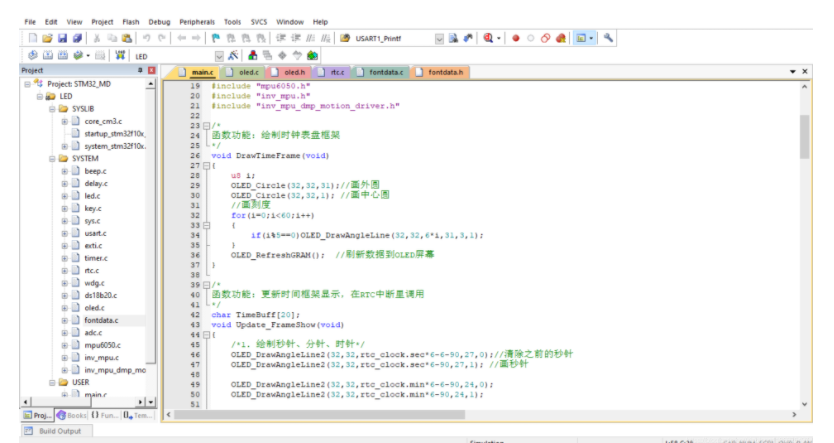Expand the mpu6050.c tree node

point(64,345)
